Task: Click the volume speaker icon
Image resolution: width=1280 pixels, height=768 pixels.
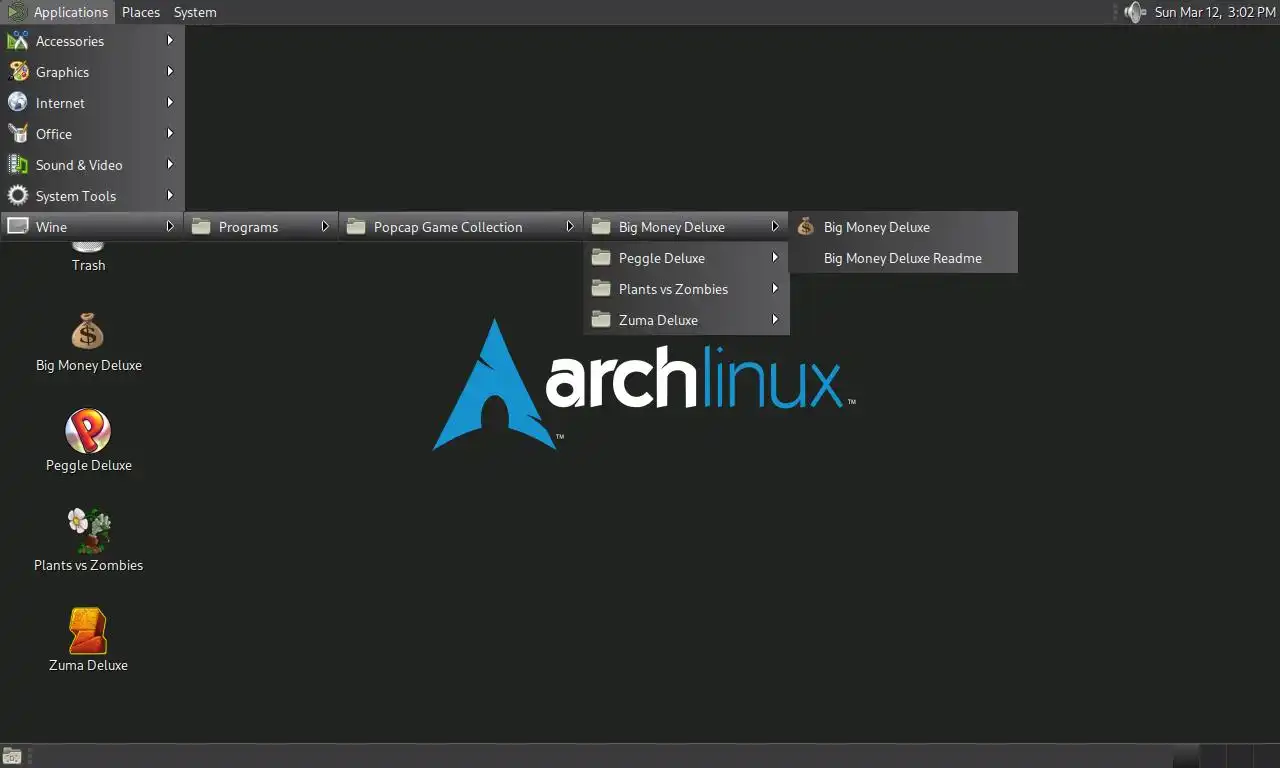Action: pyautogui.click(x=1134, y=12)
